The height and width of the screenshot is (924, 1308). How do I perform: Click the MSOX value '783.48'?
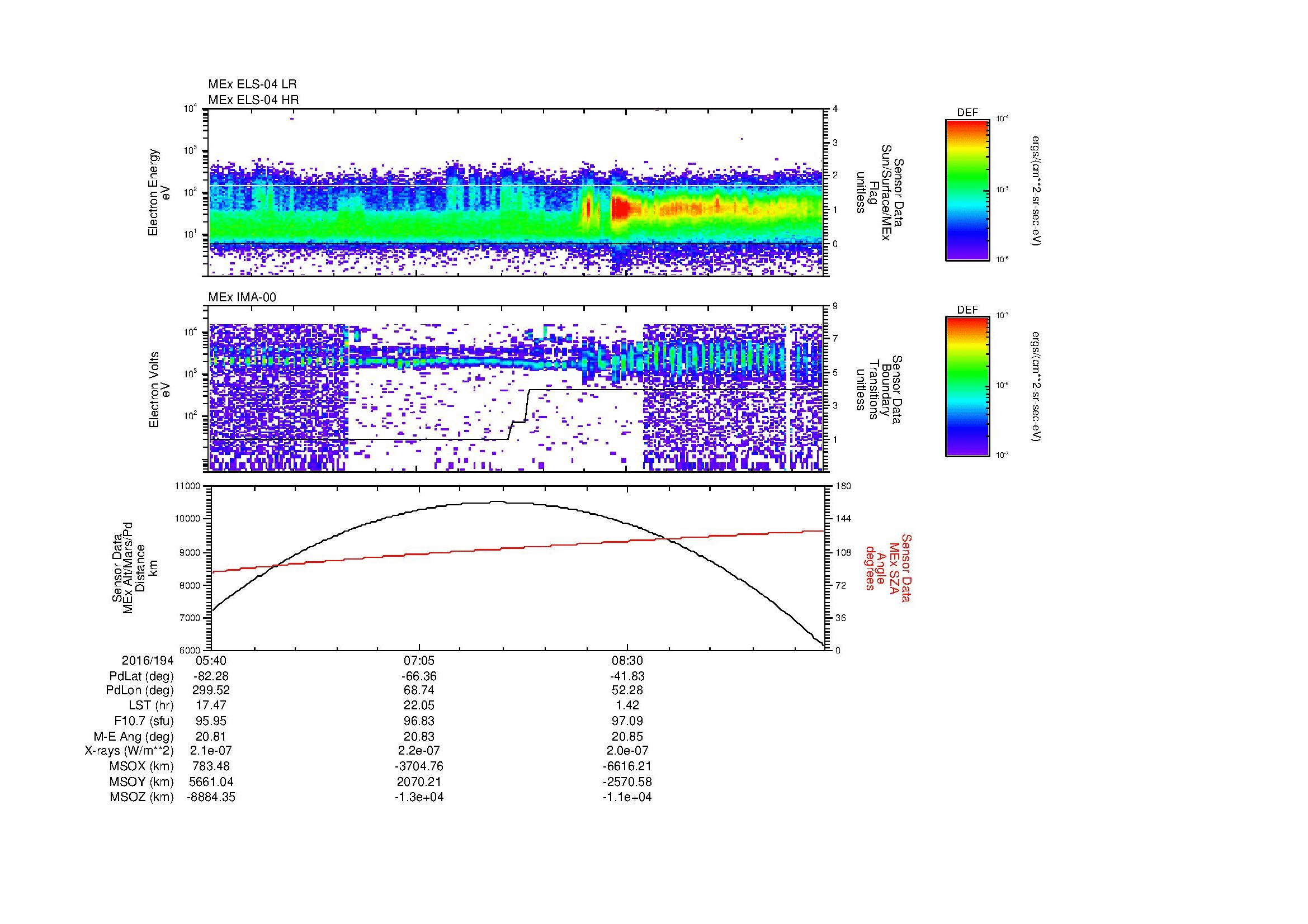(211, 766)
